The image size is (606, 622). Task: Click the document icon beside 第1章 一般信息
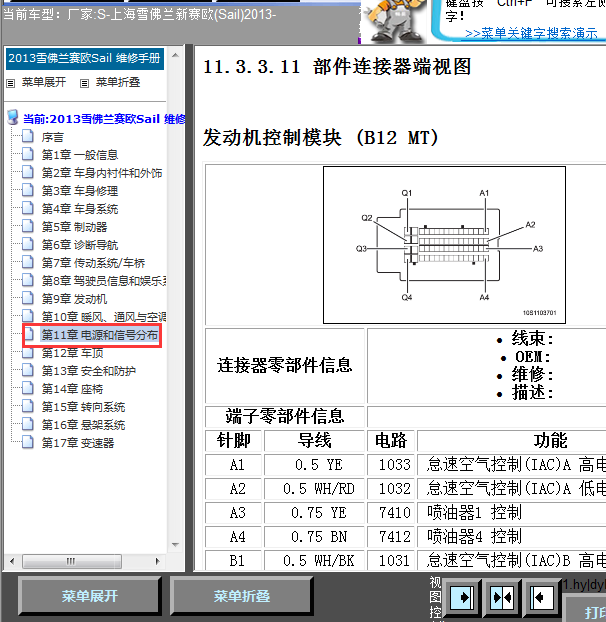(28, 154)
